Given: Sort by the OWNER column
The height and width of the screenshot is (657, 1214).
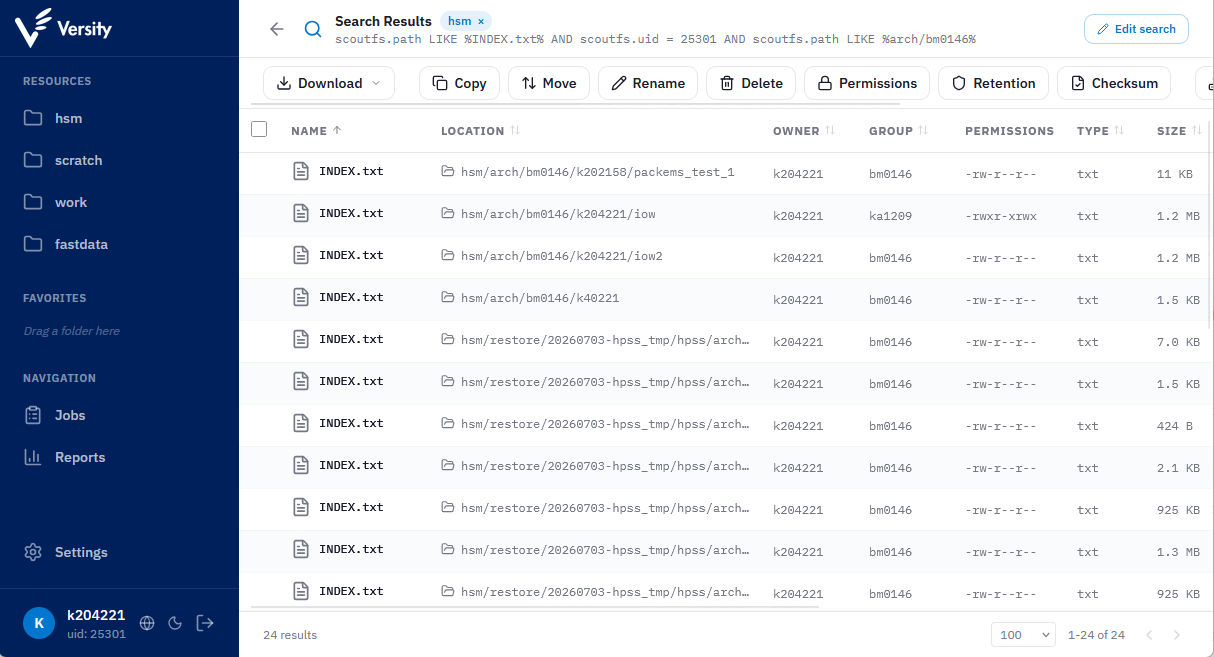Looking at the screenshot, I should tap(804, 131).
